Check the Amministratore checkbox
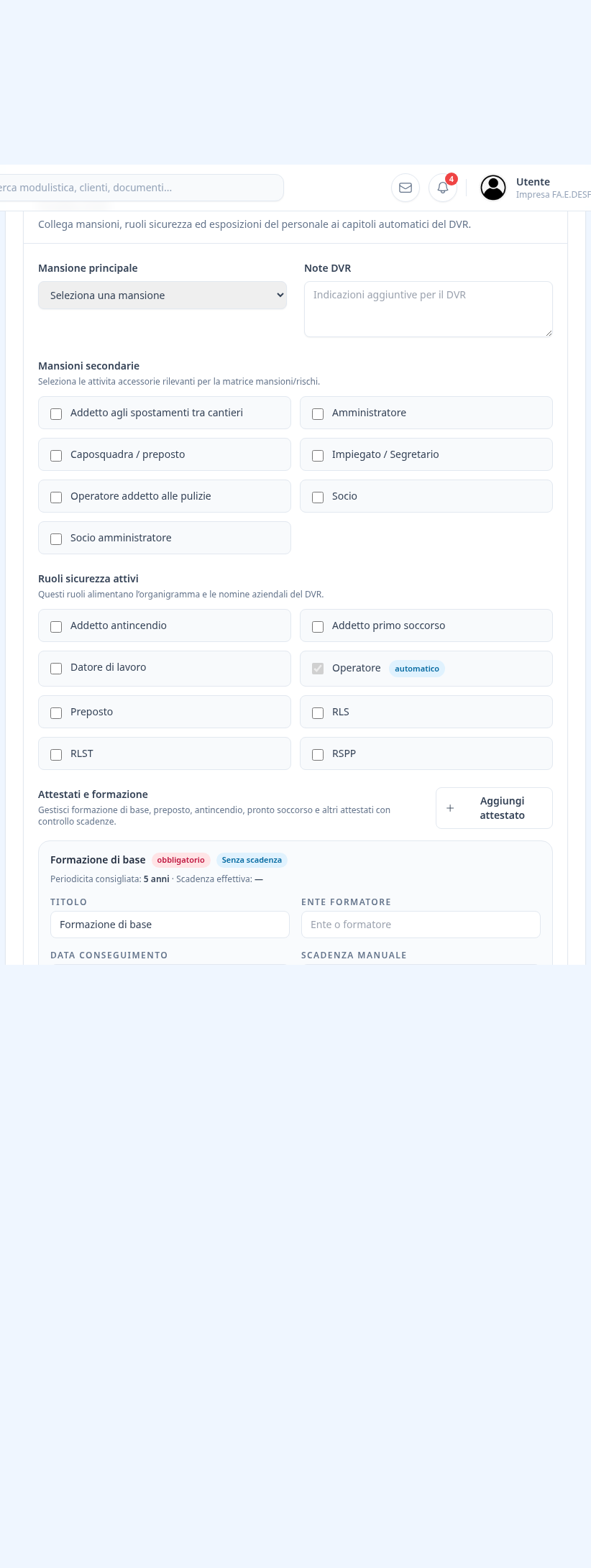Image resolution: width=591 pixels, height=1568 pixels. pyautogui.click(x=318, y=414)
